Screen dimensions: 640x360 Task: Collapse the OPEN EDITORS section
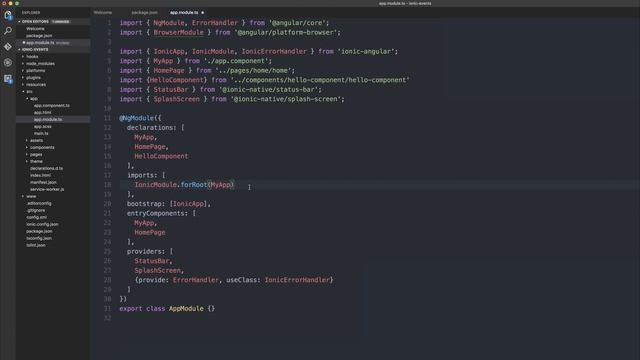pyautogui.click(x=35, y=22)
